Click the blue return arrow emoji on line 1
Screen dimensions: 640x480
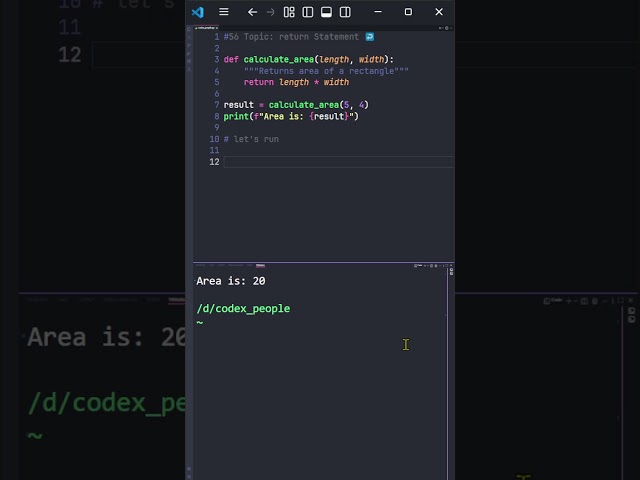369,37
